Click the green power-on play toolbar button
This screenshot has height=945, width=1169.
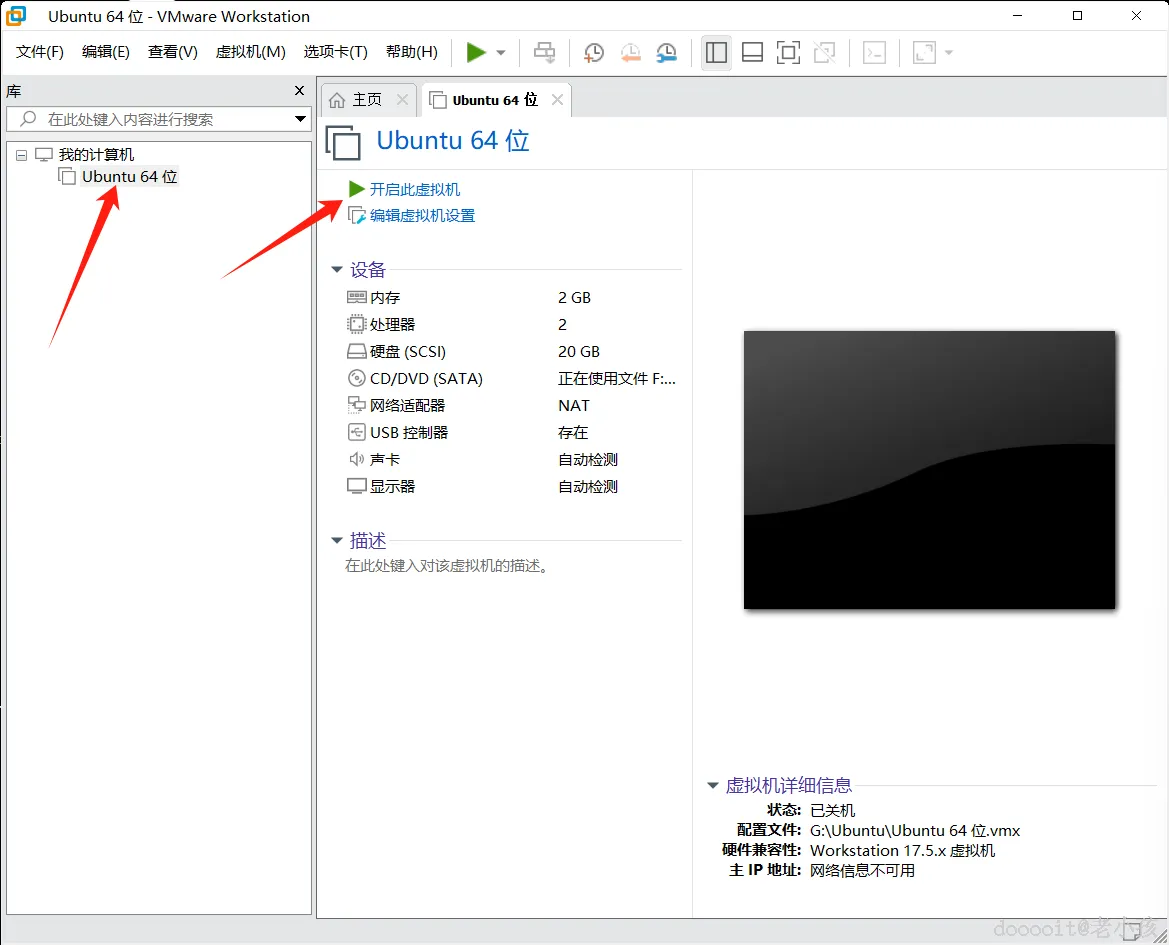[476, 52]
